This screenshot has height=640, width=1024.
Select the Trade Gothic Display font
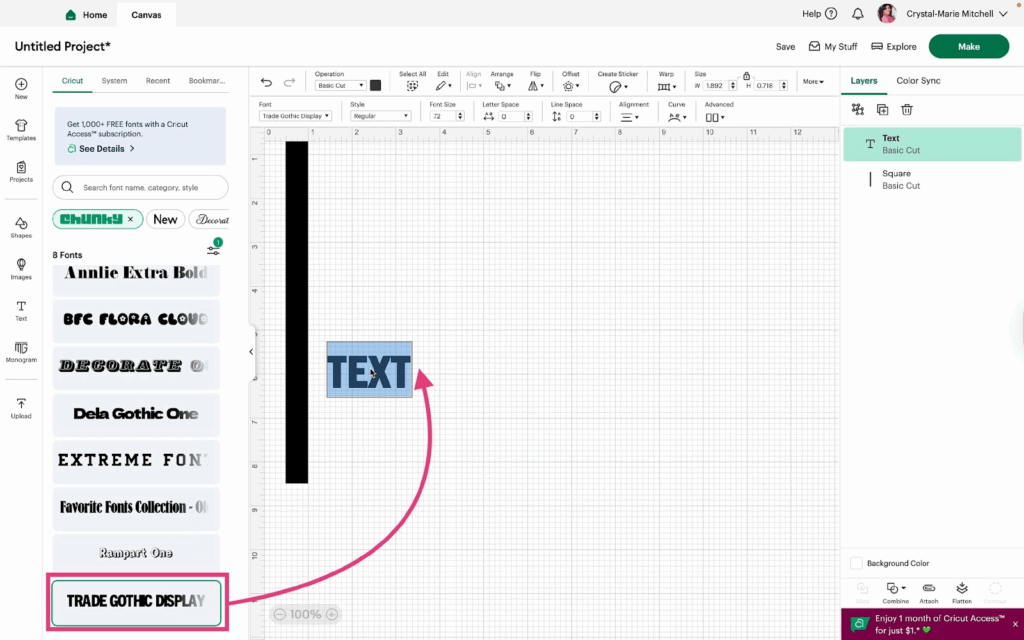coord(136,601)
